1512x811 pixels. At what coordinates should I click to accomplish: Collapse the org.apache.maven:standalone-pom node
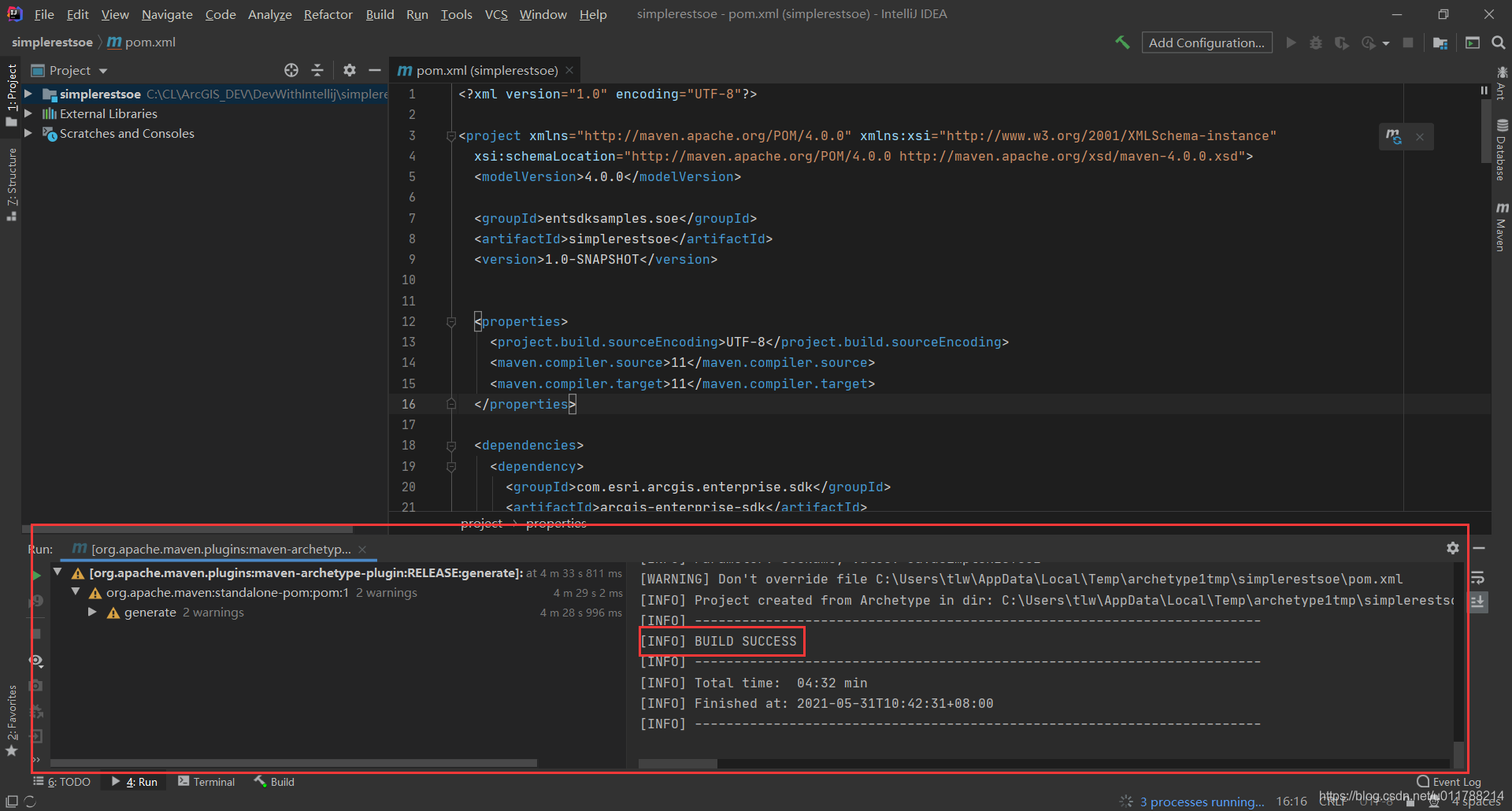coord(75,592)
